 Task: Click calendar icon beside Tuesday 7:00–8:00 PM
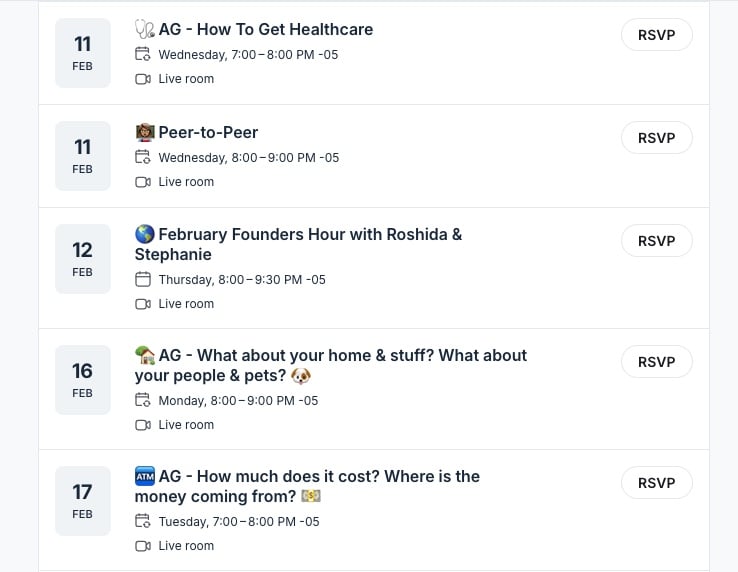pyautogui.click(x=143, y=522)
